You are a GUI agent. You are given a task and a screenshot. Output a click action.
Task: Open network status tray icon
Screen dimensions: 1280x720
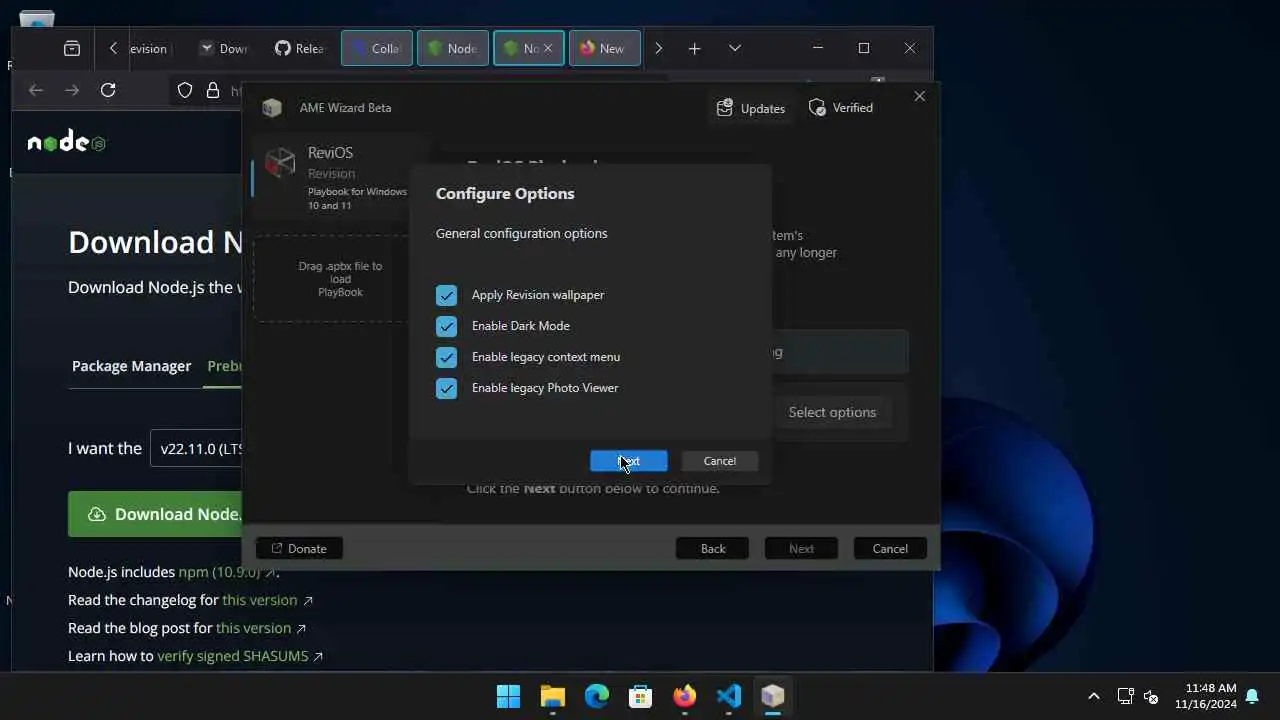pyautogui.click(x=1125, y=696)
